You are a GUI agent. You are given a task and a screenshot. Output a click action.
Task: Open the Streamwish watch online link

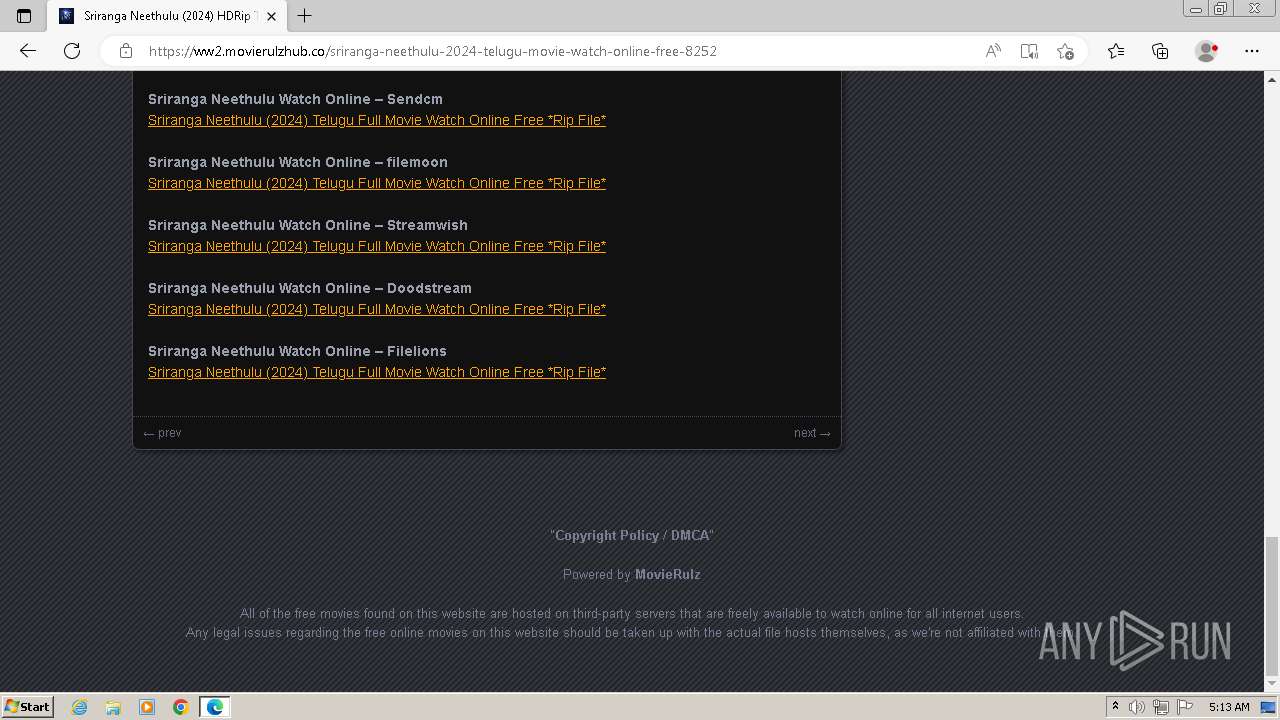pyautogui.click(x=377, y=246)
